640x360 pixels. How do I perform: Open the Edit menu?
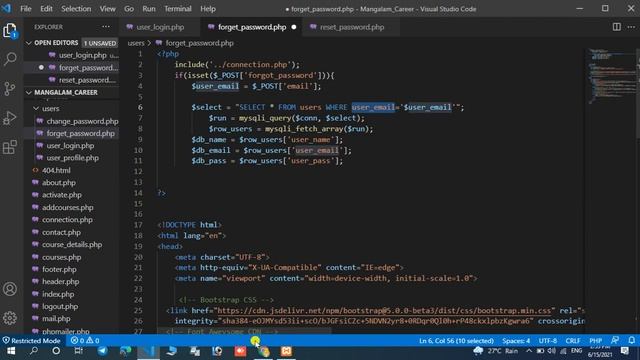click(46, 9)
